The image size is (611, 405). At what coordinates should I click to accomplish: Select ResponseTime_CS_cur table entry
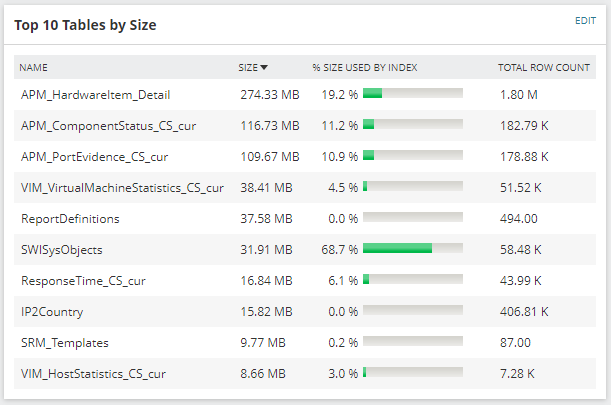[88, 281]
